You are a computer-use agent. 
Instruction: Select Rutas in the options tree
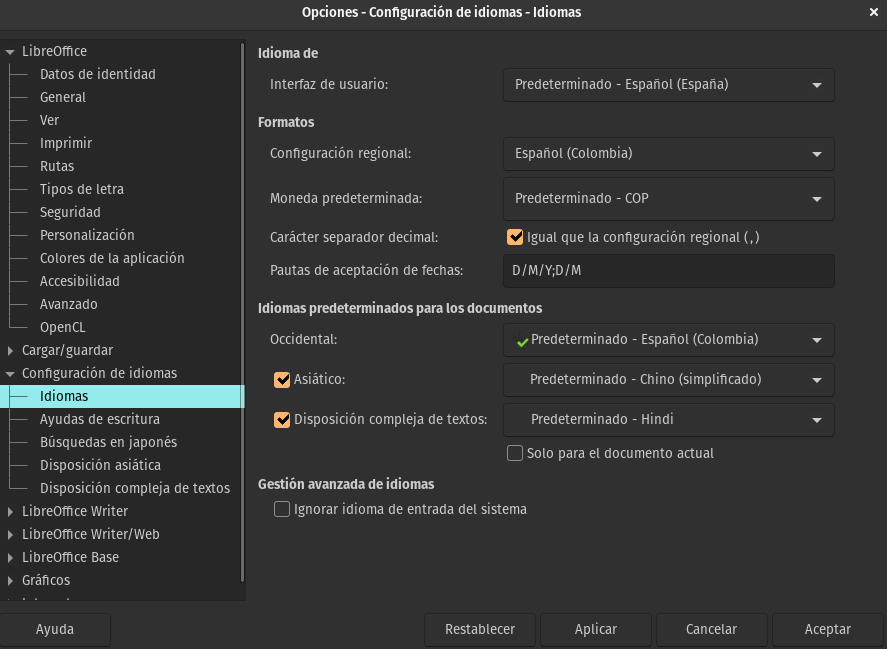point(57,166)
